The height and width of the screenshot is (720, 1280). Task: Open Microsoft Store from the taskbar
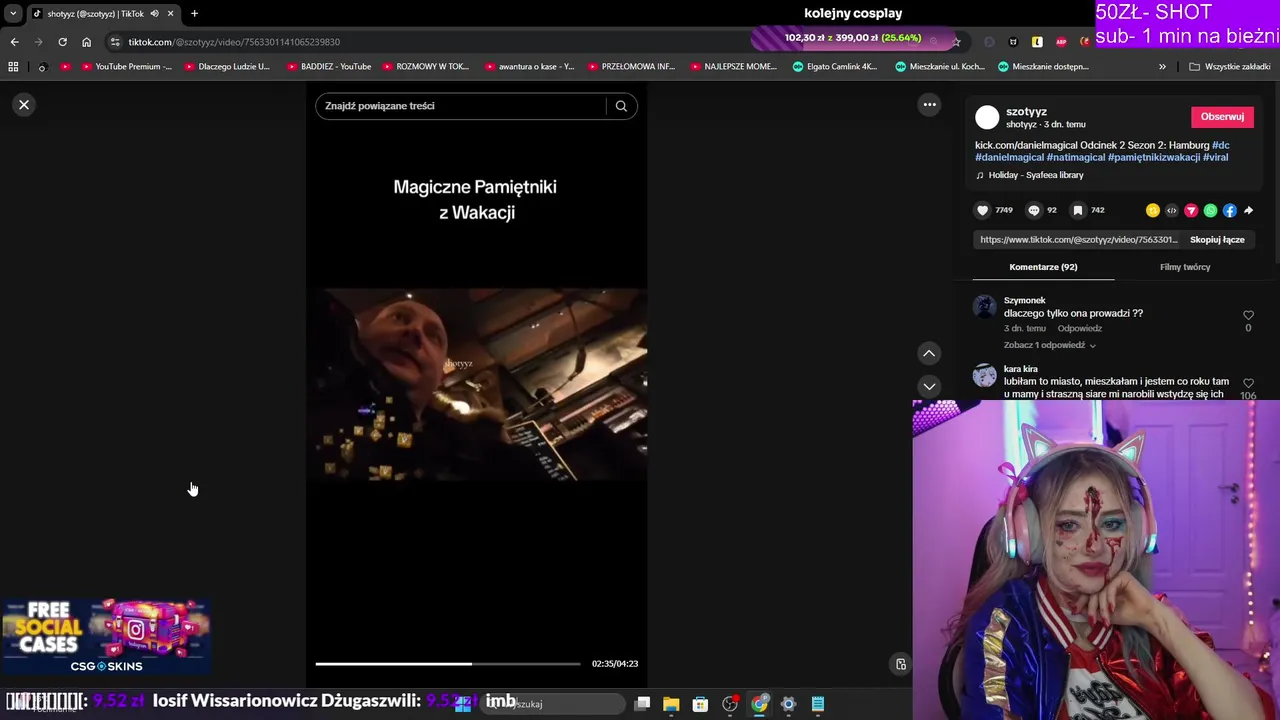point(700,704)
